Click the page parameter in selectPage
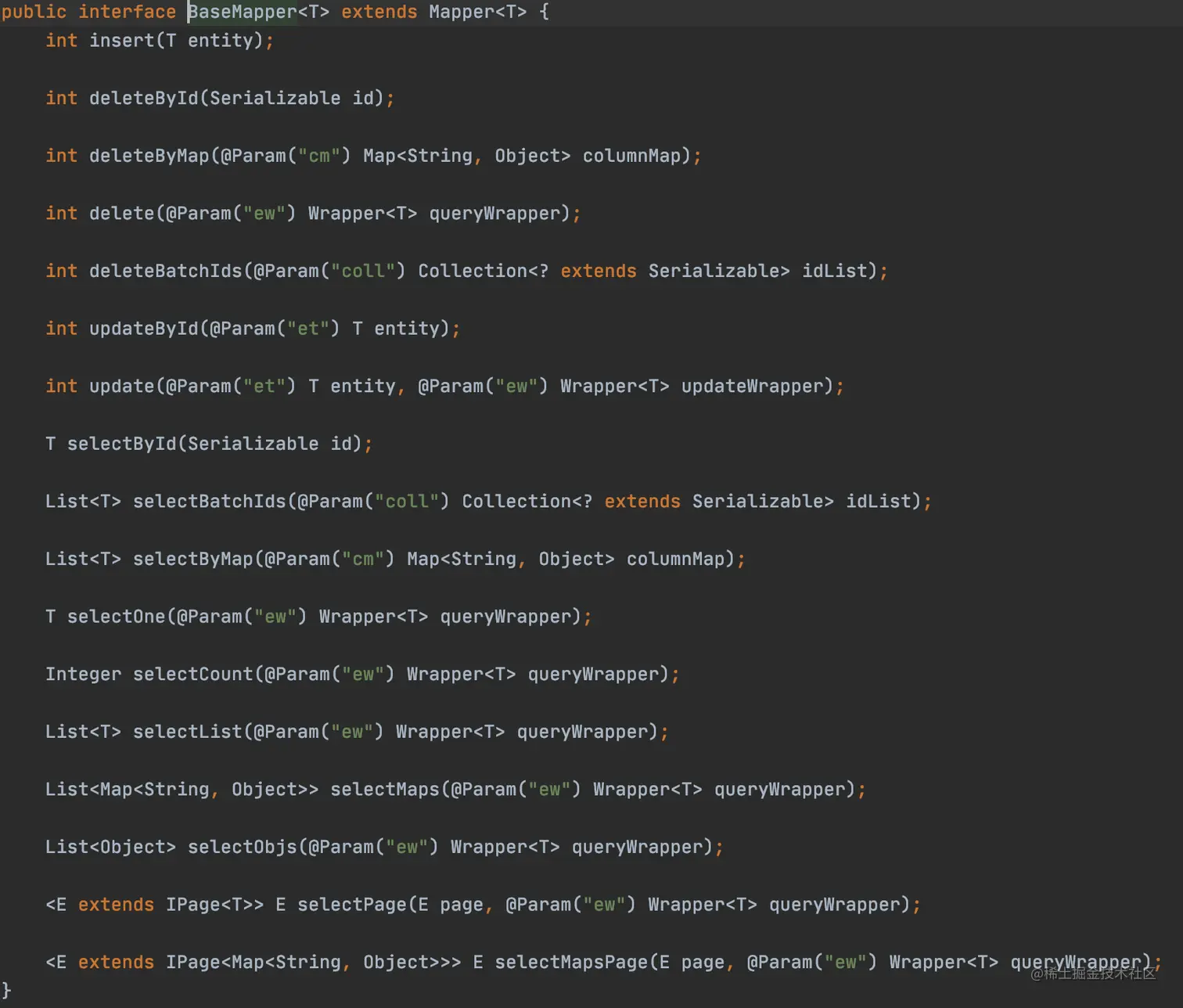Screen dimensions: 1183x1008 coord(462,905)
